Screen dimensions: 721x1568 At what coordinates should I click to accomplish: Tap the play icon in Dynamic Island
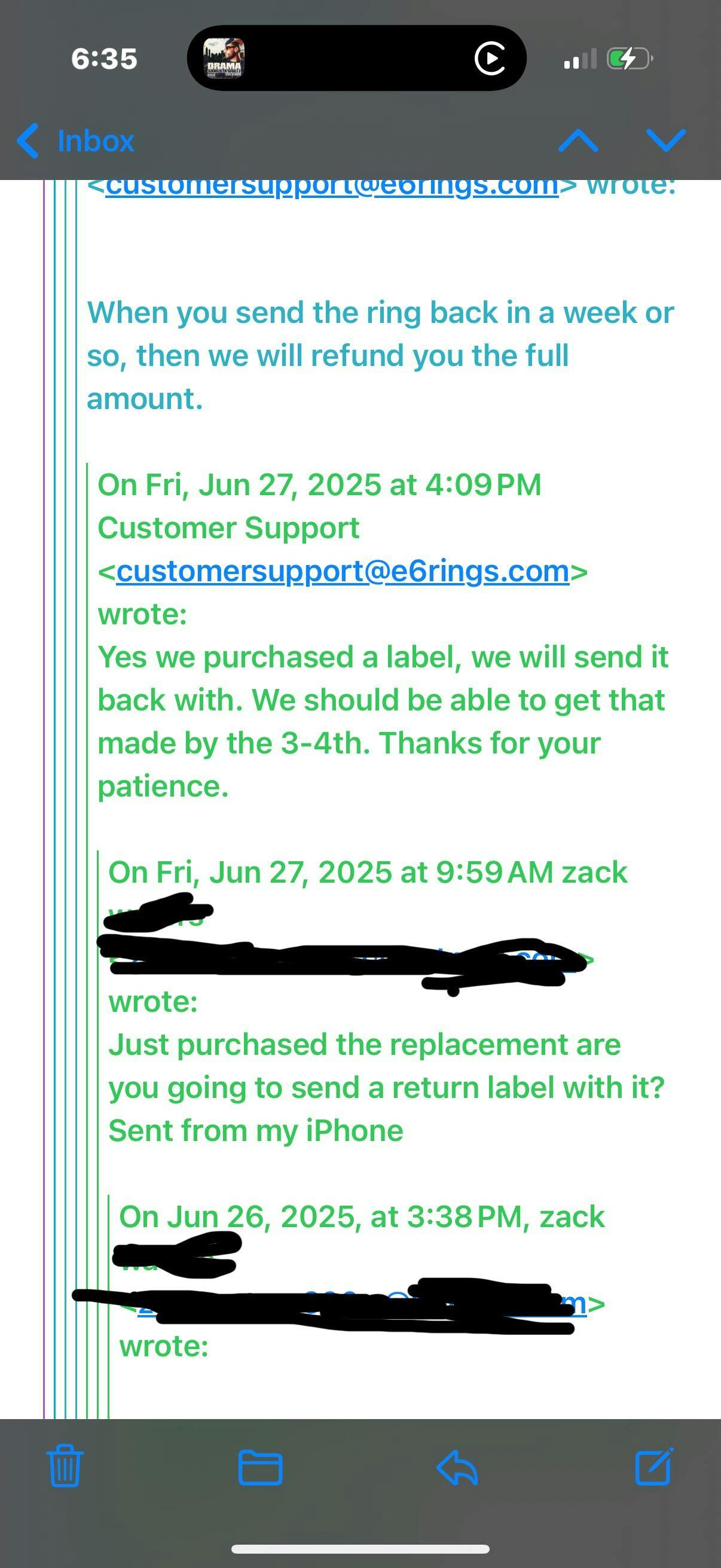(x=490, y=59)
